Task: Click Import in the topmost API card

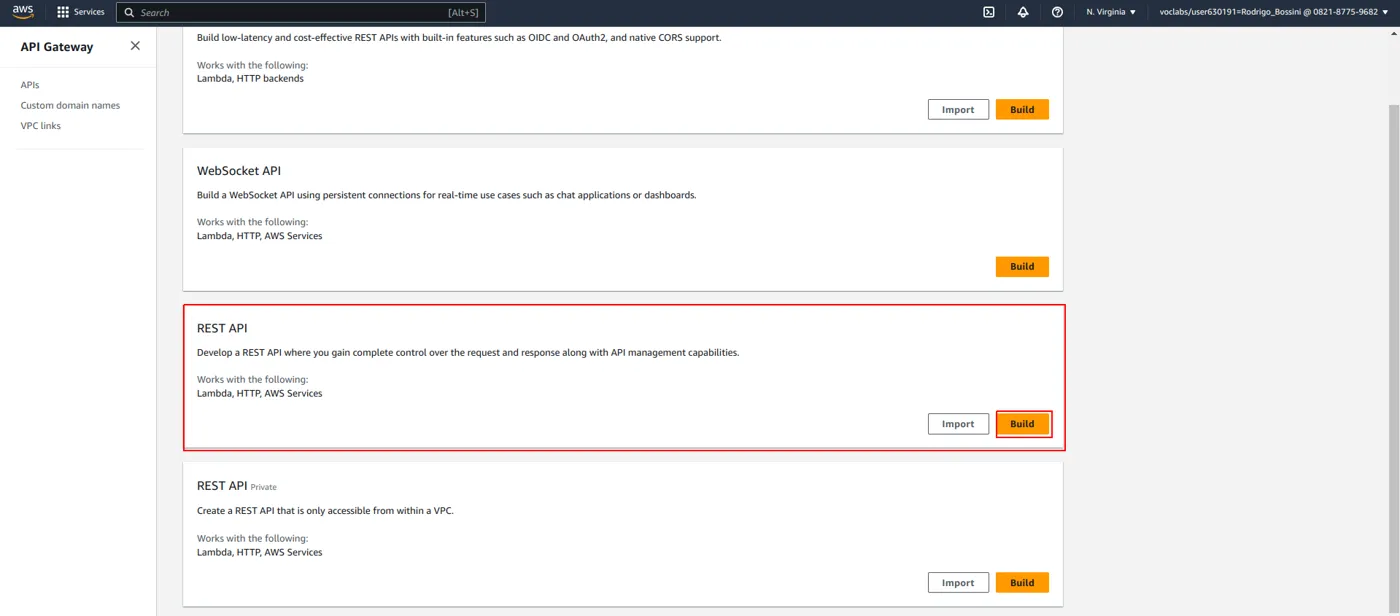Action: pyautogui.click(x=958, y=109)
